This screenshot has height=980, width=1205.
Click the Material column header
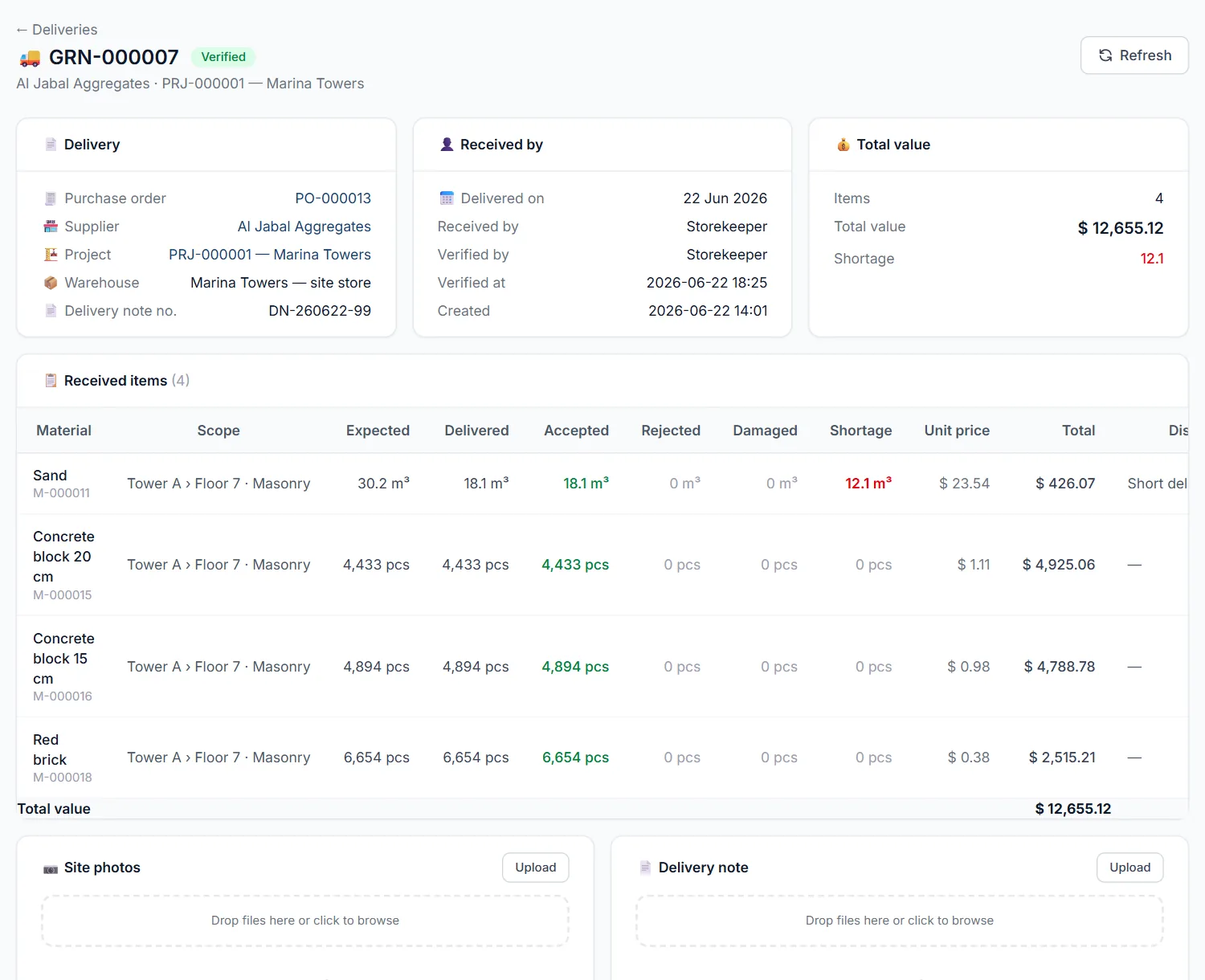[64, 431]
